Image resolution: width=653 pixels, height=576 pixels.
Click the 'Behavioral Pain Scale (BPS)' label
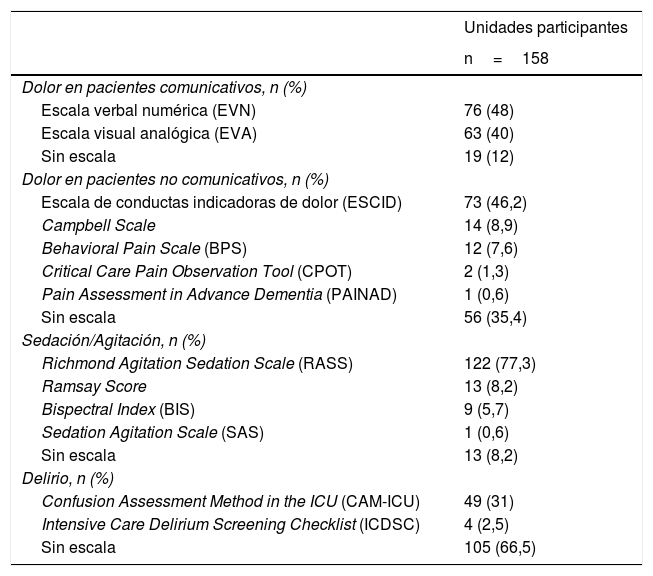point(144,249)
